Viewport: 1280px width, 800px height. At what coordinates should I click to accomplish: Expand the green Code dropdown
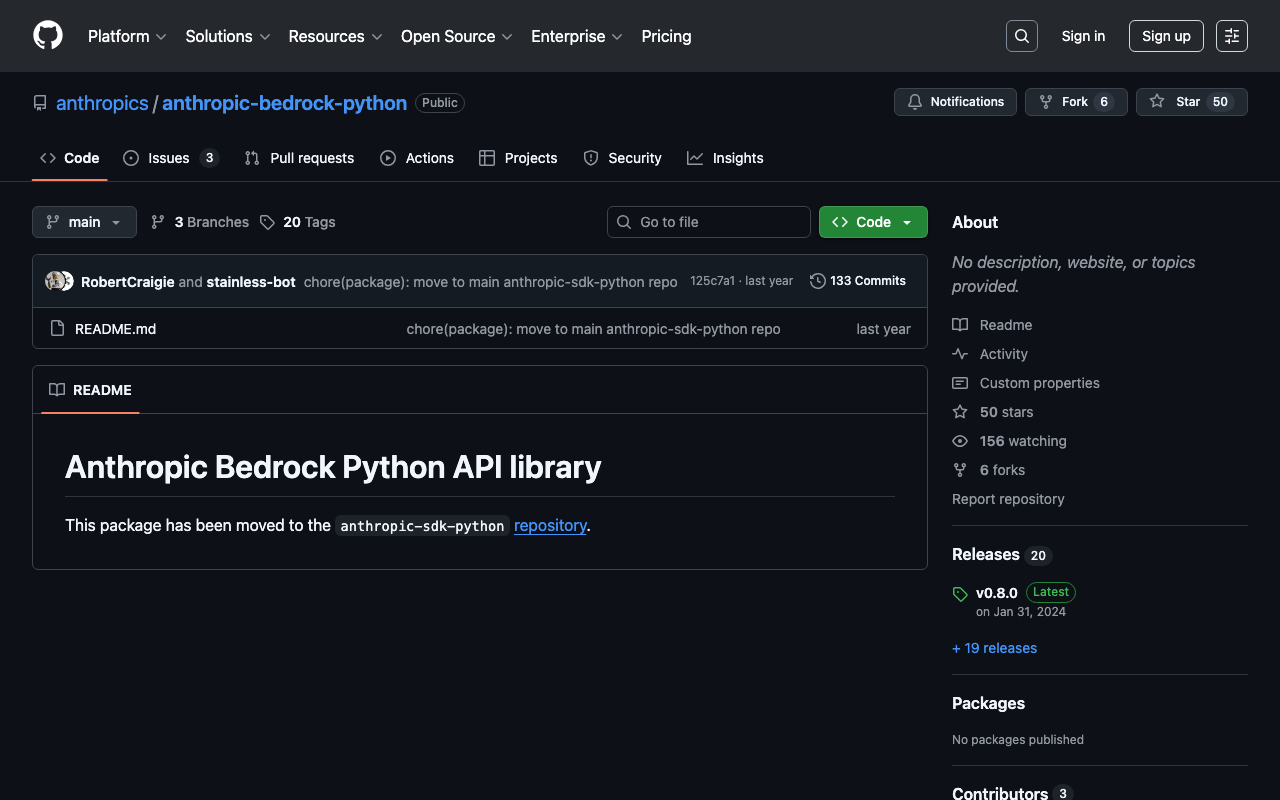[x=873, y=222]
